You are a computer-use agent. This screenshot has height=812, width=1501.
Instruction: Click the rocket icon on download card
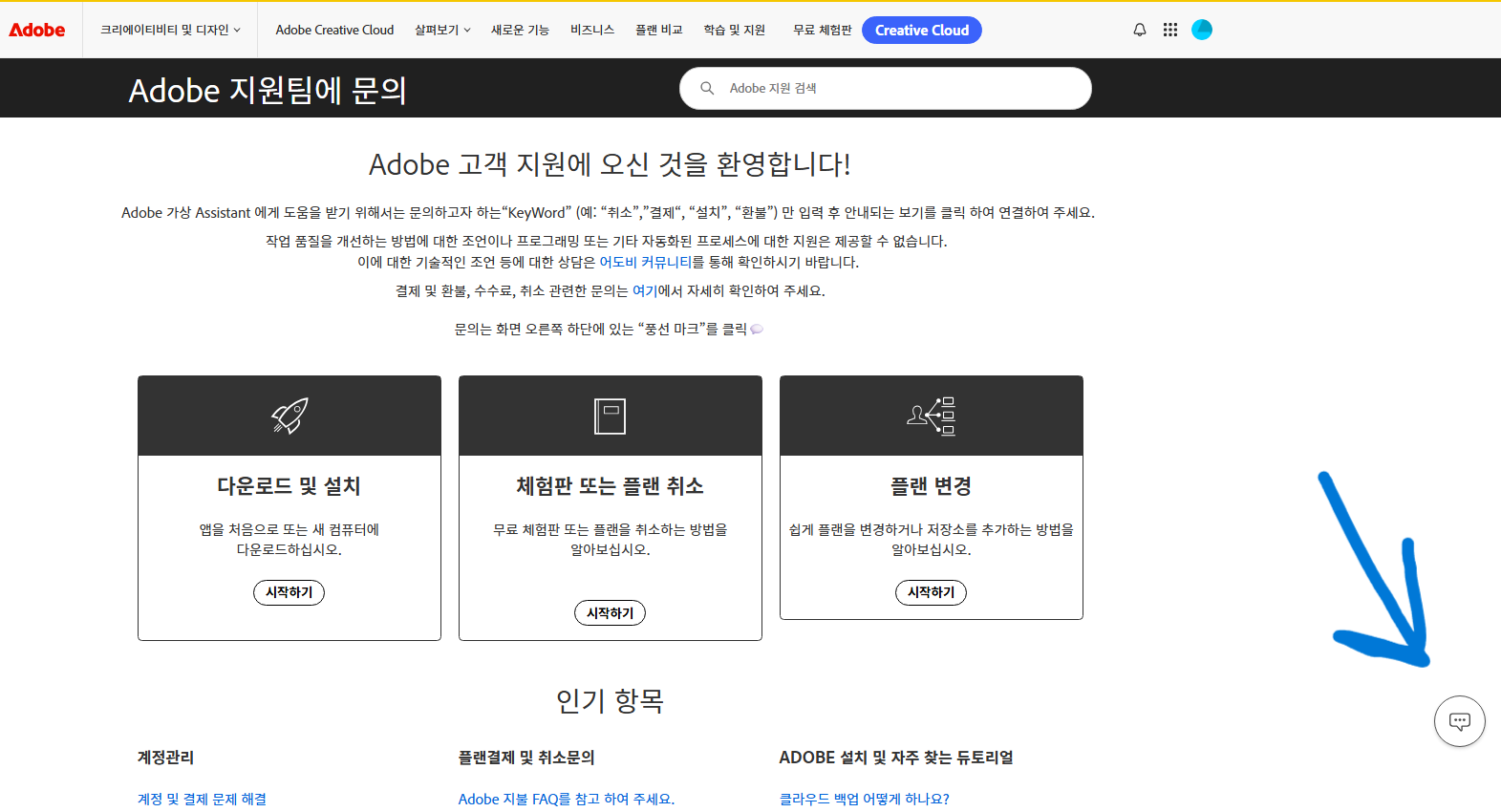point(289,416)
